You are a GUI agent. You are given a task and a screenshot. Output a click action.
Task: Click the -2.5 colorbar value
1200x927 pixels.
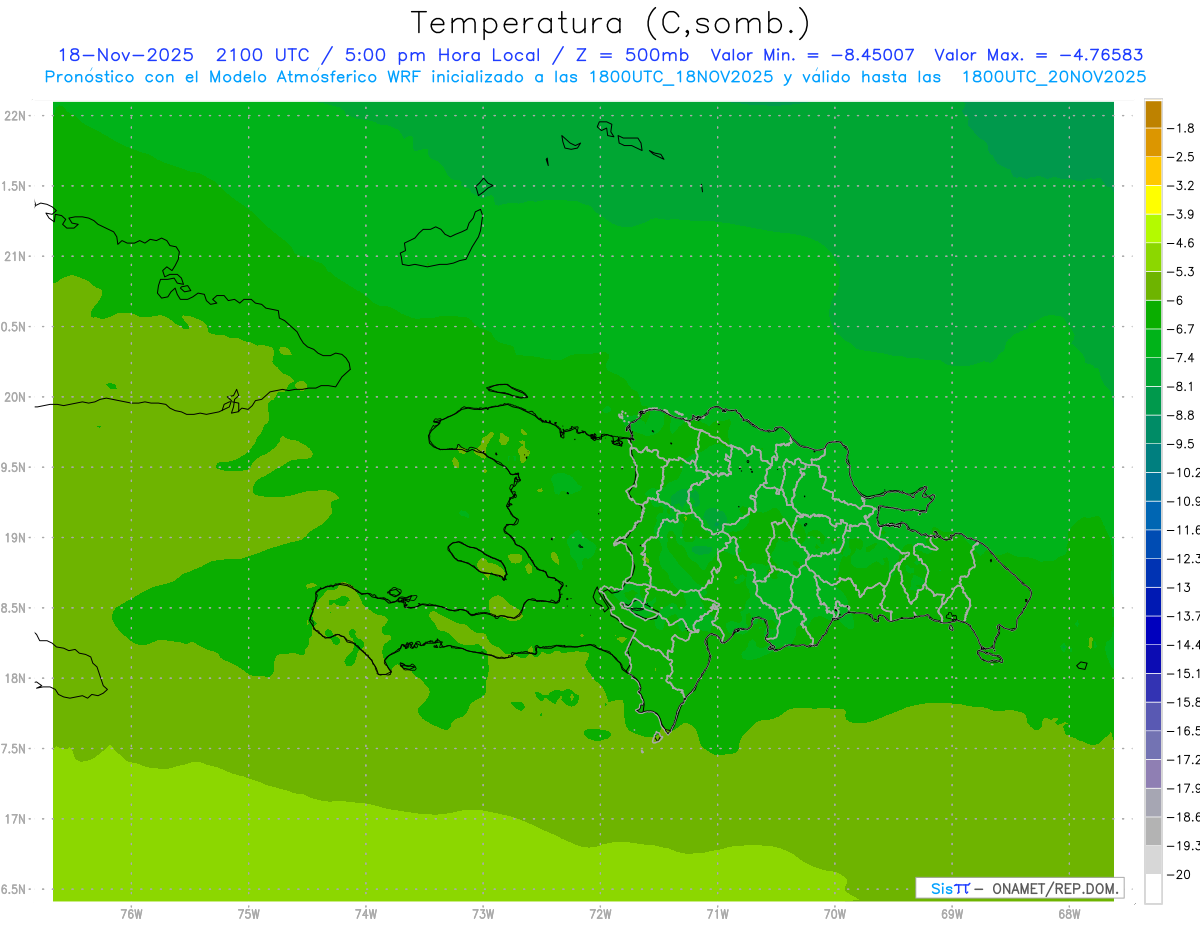(x=1183, y=157)
